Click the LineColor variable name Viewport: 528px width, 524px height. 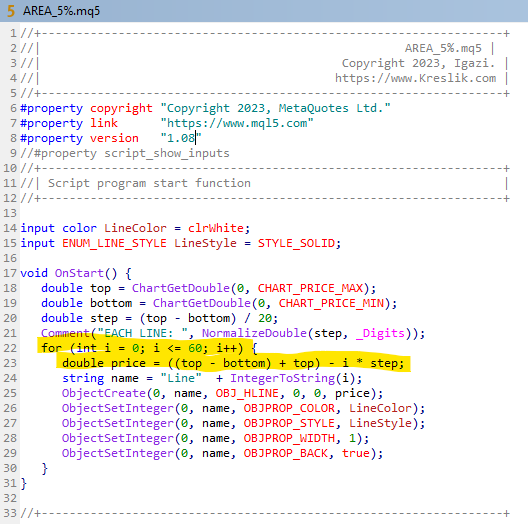(135, 228)
